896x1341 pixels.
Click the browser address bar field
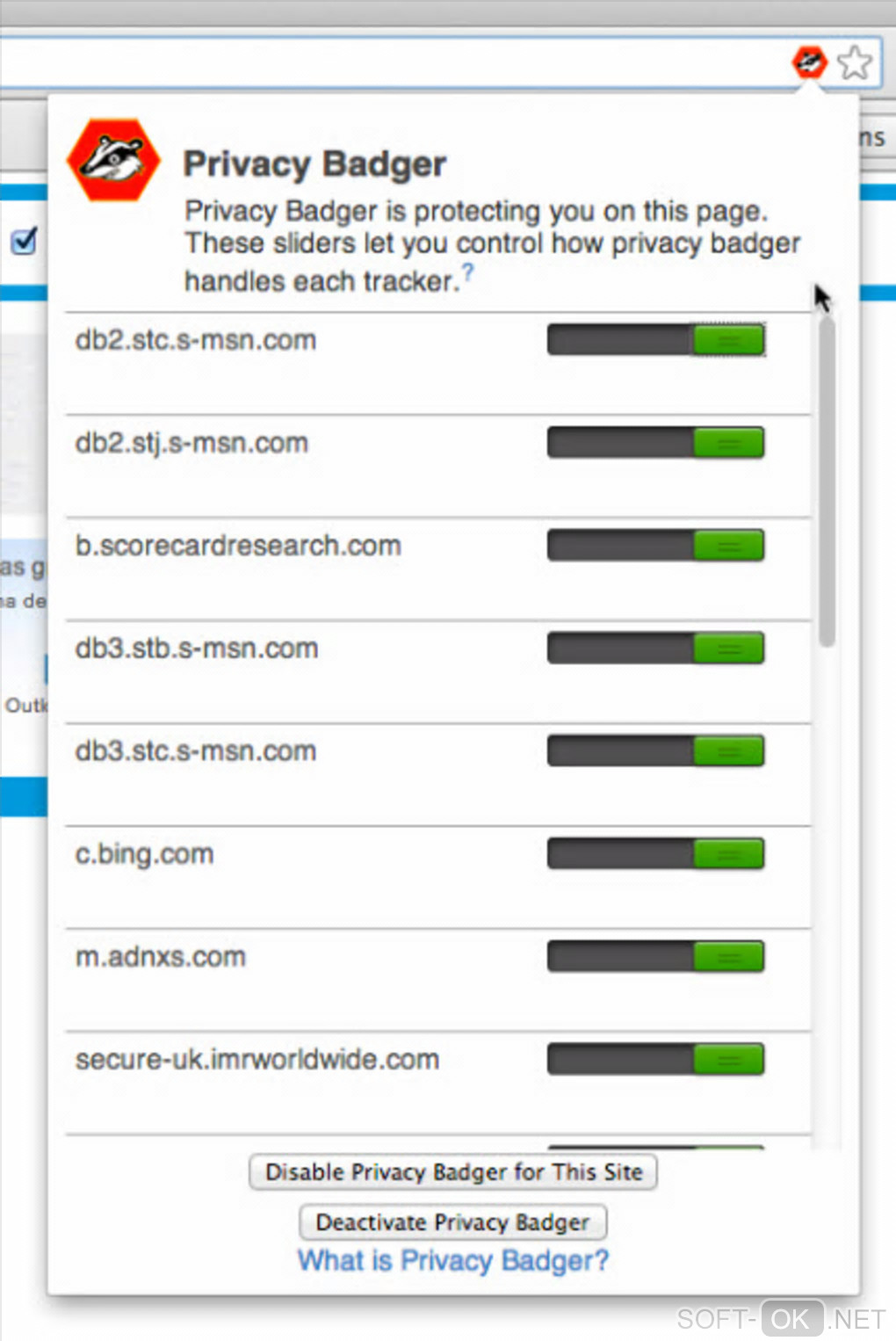coord(395,63)
